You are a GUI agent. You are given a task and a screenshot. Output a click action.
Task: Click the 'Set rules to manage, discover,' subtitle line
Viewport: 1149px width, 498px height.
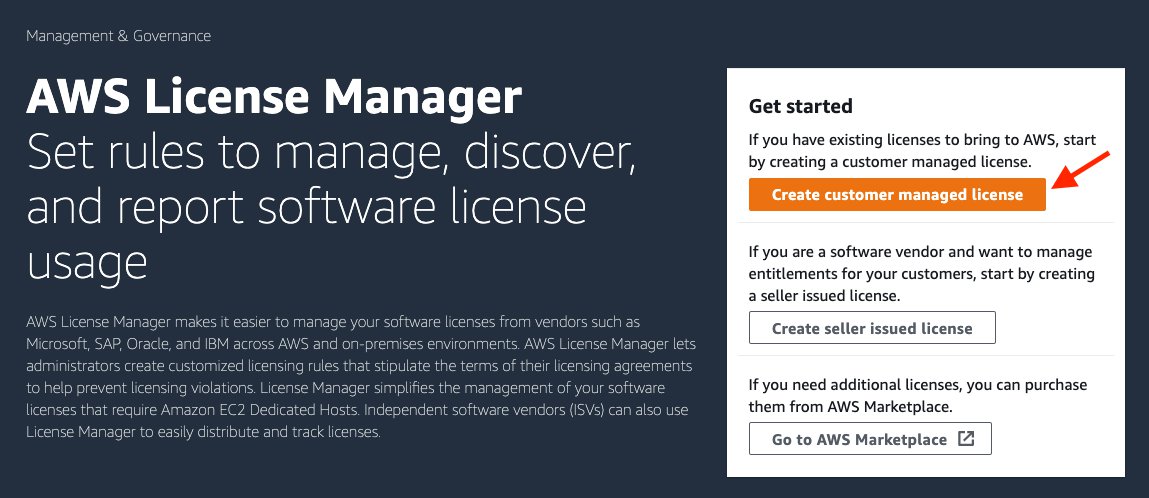(332, 154)
